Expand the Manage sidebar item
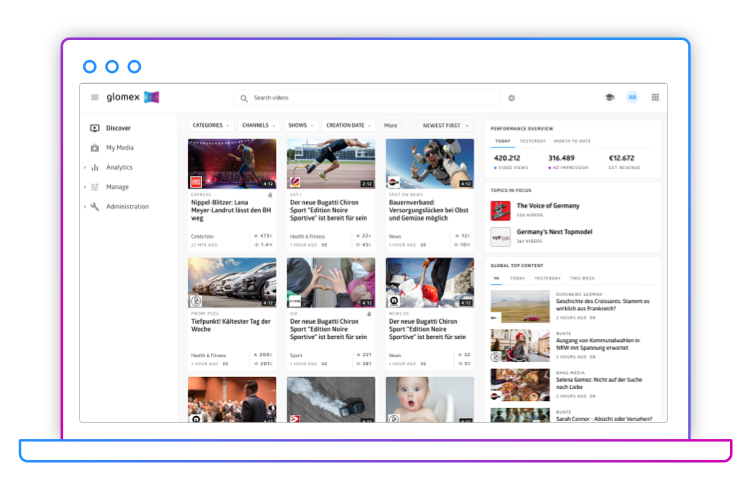Viewport: 750px width, 500px height. [117, 187]
